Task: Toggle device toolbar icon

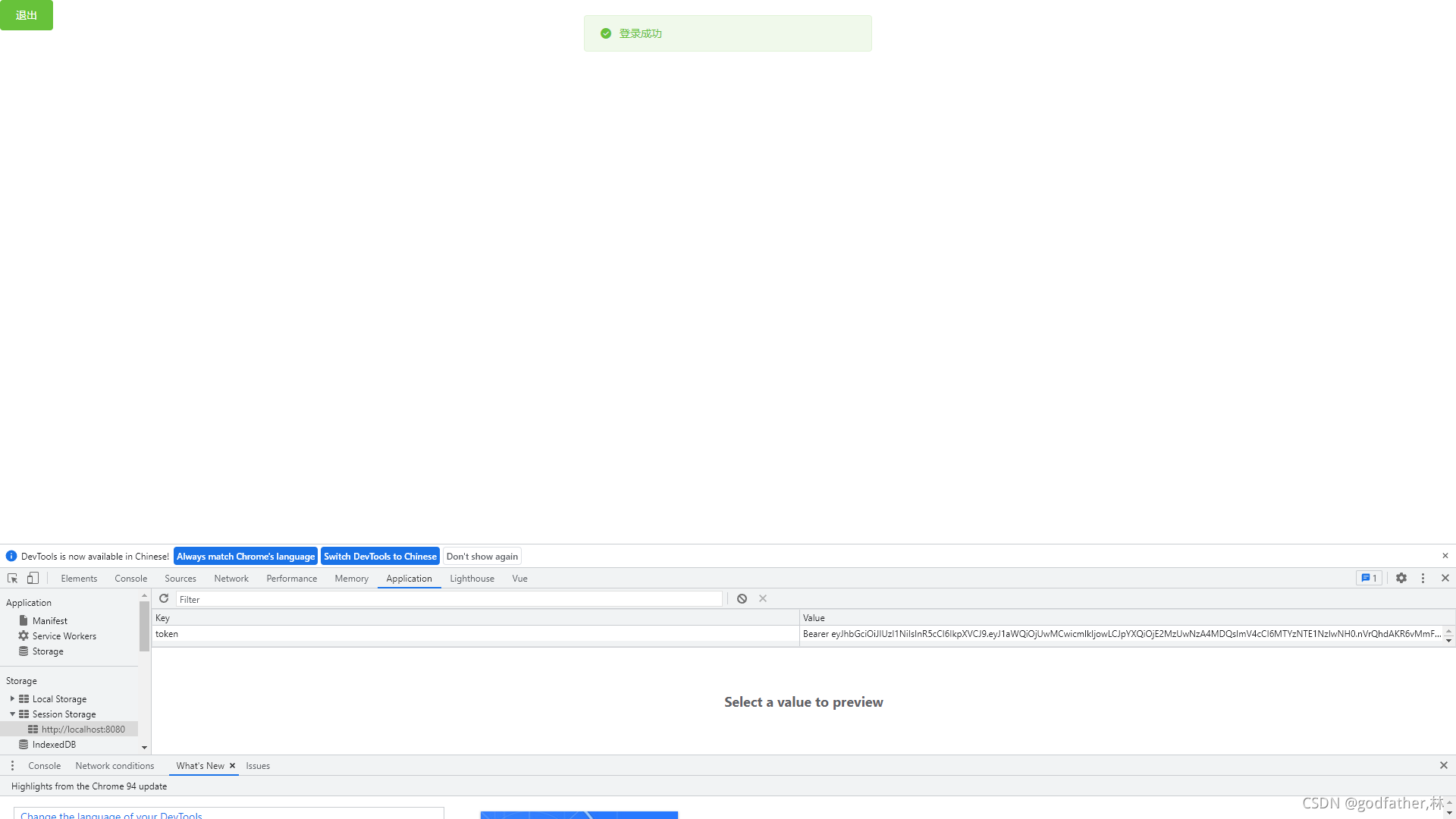Action: pyautogui.click(x=33, y=578)
